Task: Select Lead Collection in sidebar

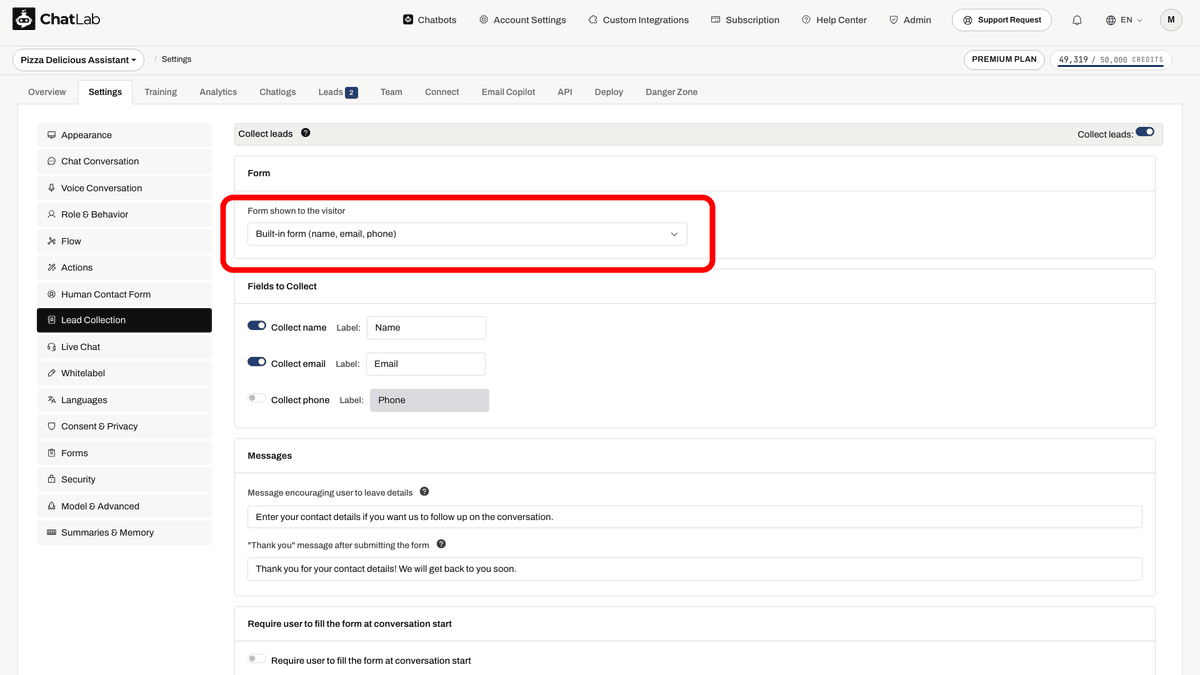Action: [124, 320]
